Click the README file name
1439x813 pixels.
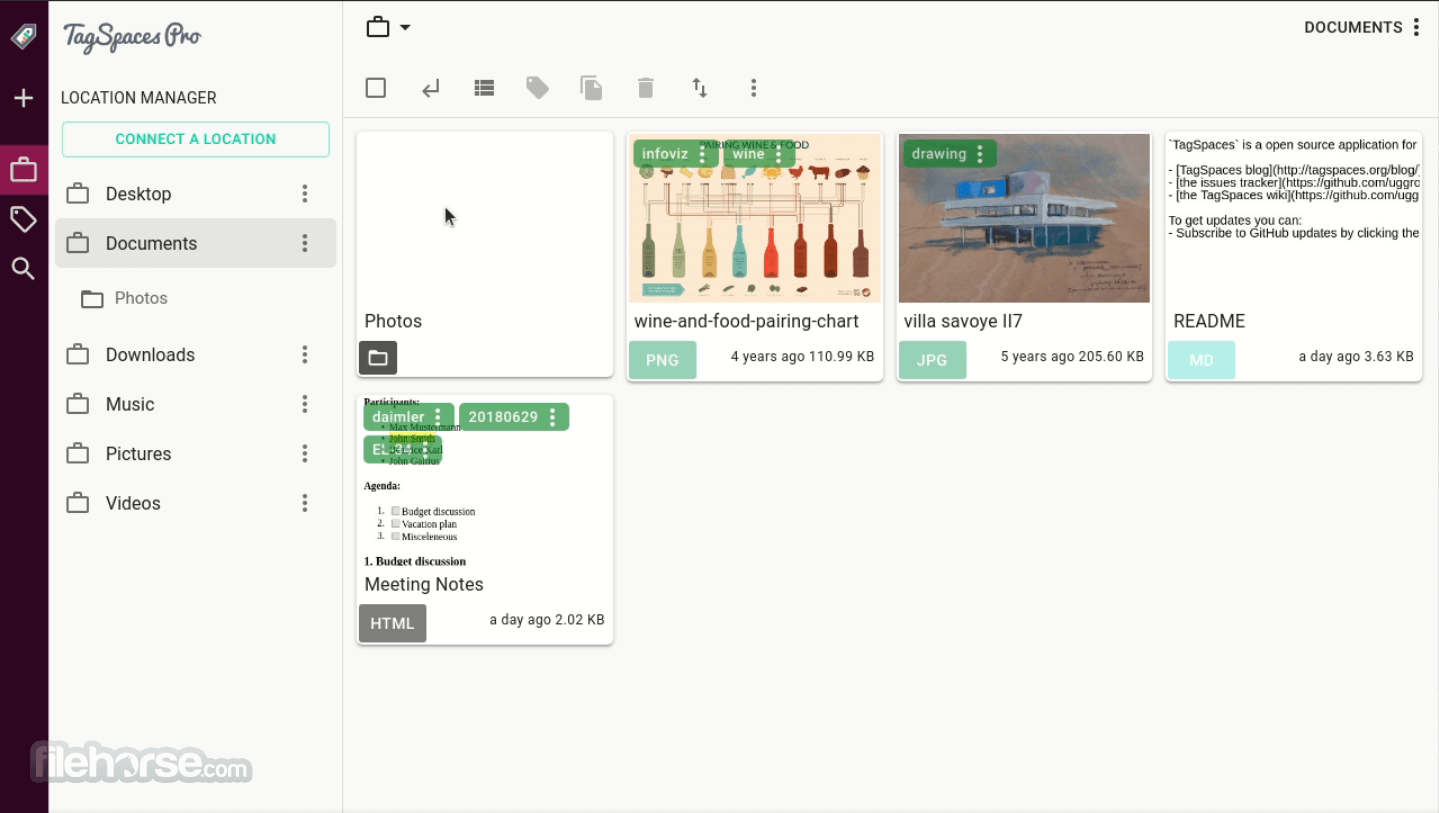[1209, 321]
